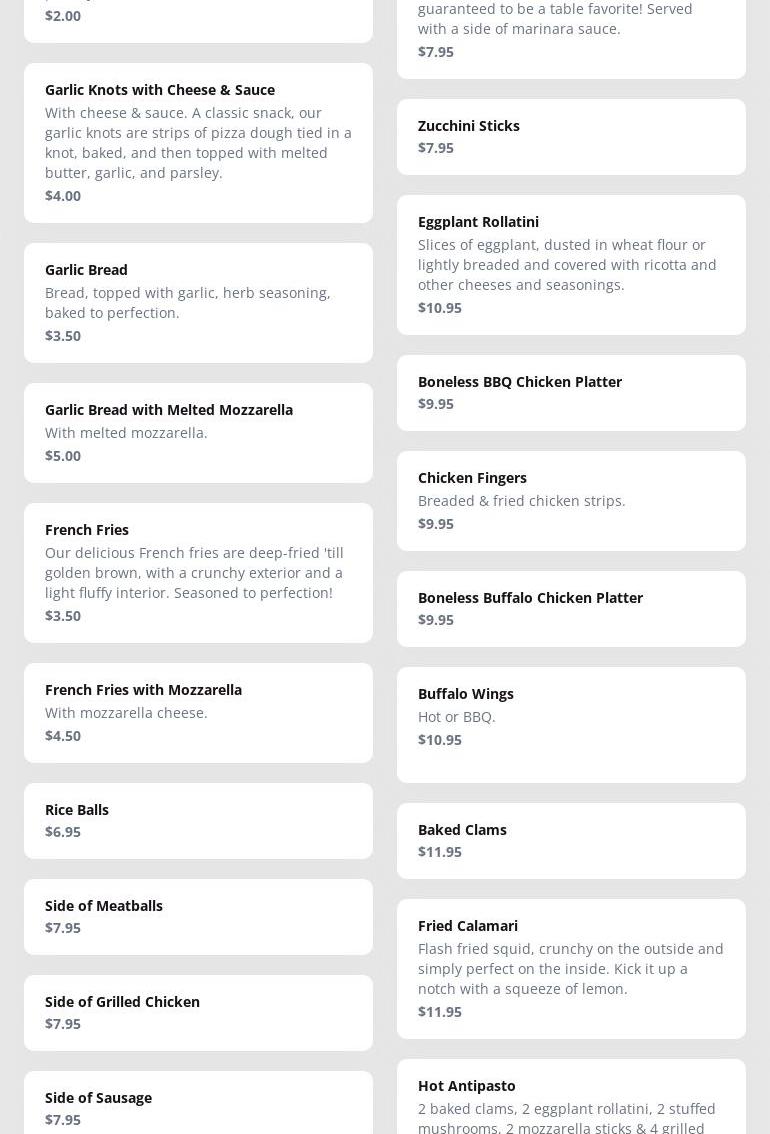The height and width of the screenshot is (1134, 770).
Task: Open Side of Sausage item
Action: pos(198,1102)
